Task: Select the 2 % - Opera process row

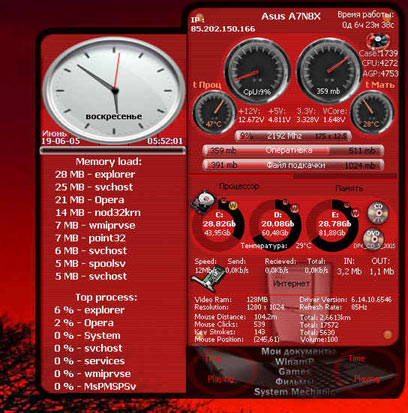Action: tap(84, 323)
